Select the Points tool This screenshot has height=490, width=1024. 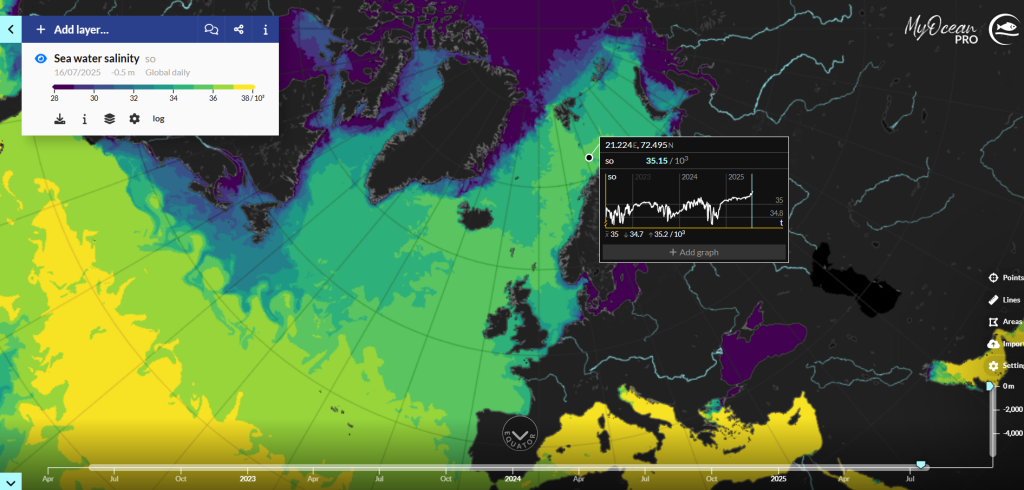click(1006, 278)
